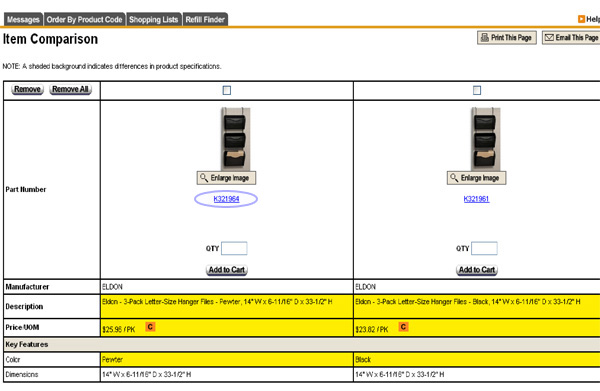Switch to Order By Product Code tab
Image resolution: width=600 pixels, height=391 pixels.
[x=85, y=20]
